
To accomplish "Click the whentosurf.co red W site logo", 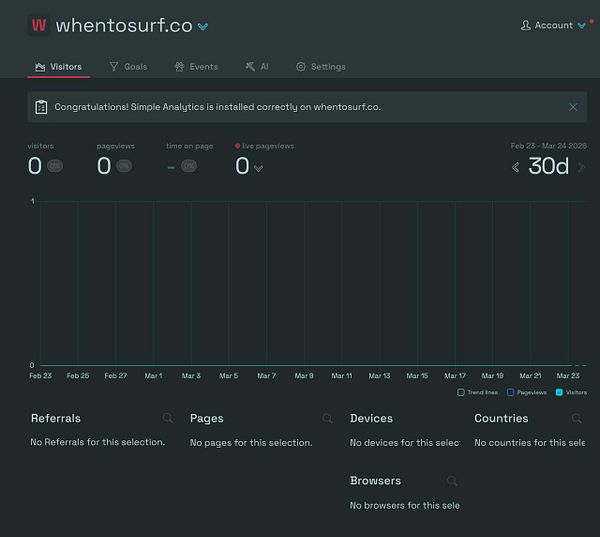I will point(39,25).
